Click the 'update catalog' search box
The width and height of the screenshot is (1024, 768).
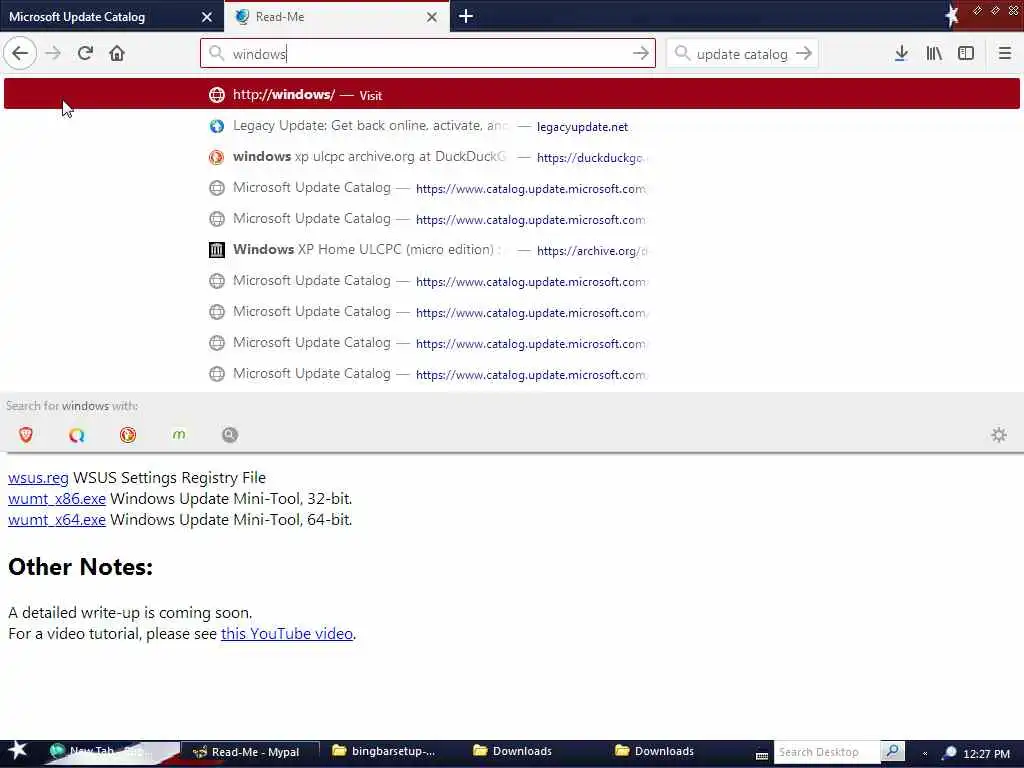(742, 54)
